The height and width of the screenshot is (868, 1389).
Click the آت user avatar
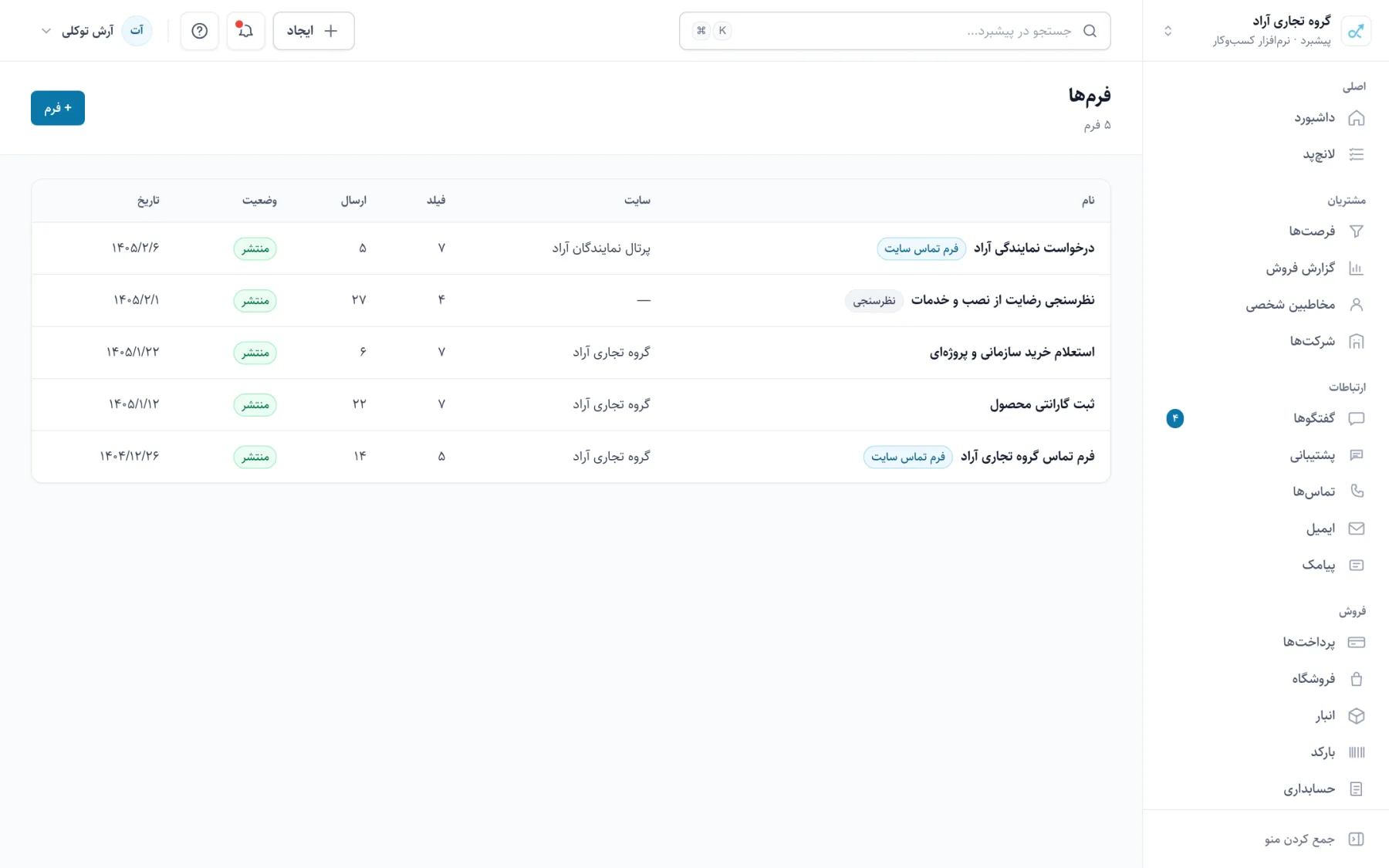[x=137, y=31]
